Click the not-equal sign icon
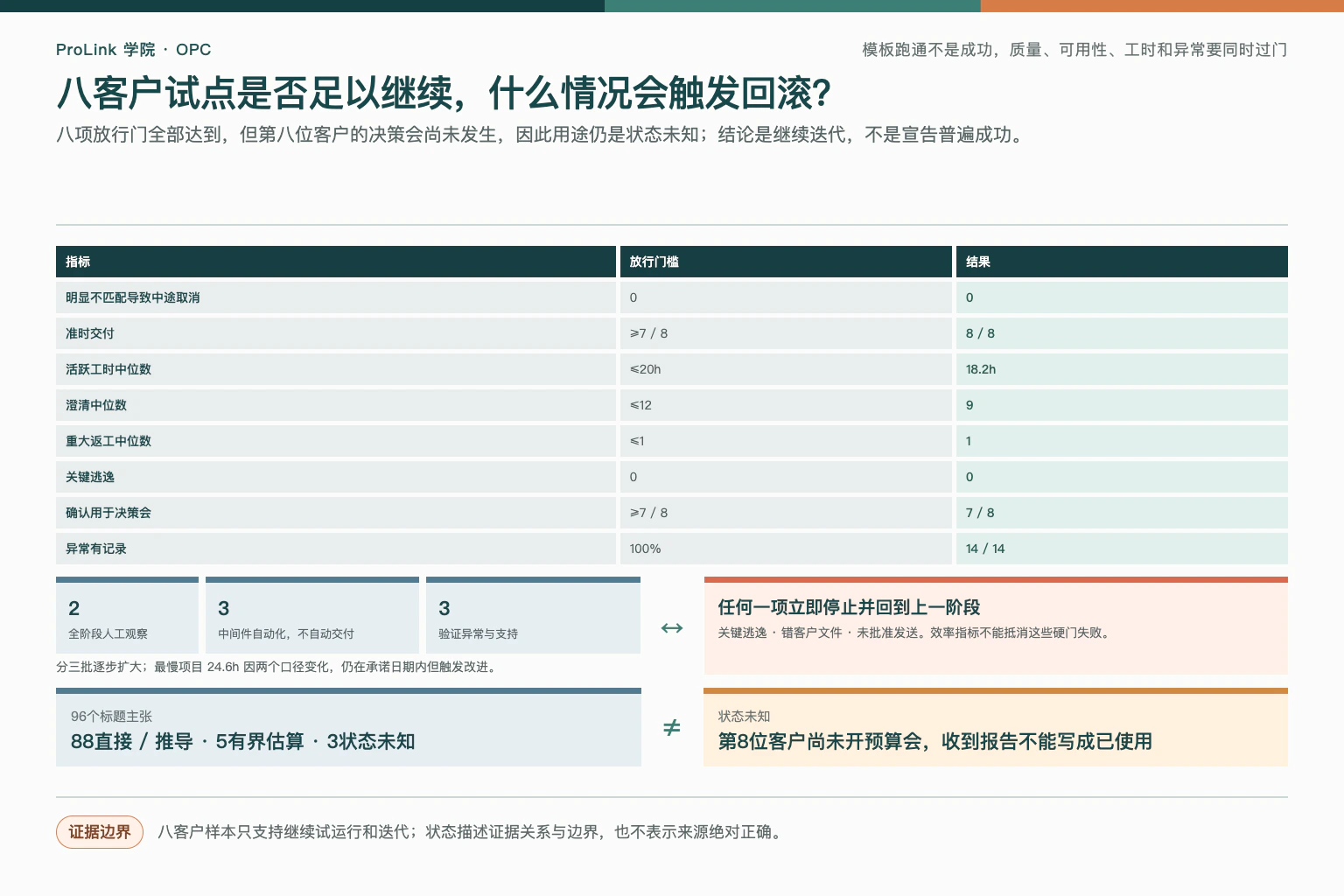Screen dimensions: 1344x896 (x=672, y=728)
